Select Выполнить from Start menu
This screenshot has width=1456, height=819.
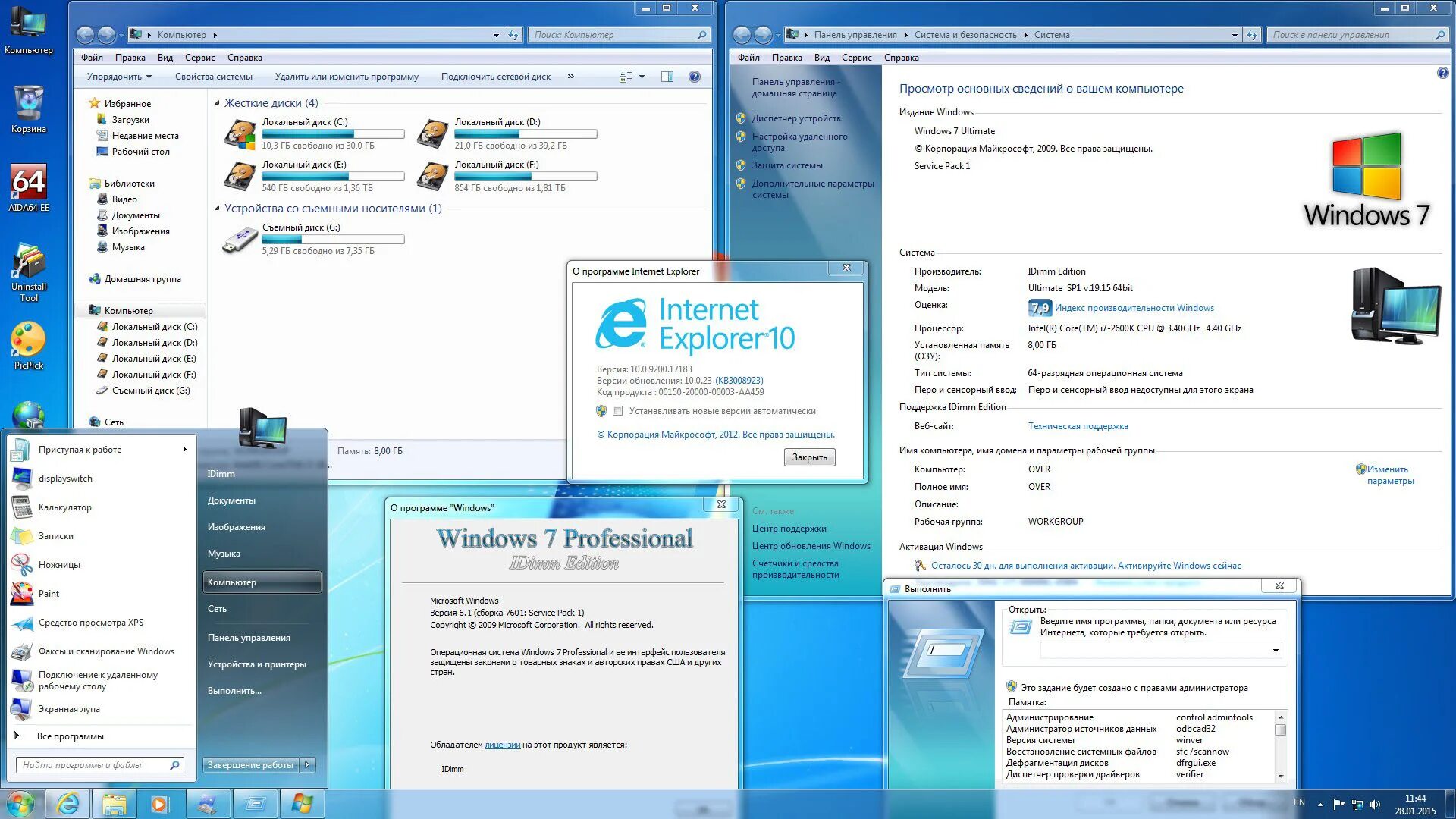[234, 691]
